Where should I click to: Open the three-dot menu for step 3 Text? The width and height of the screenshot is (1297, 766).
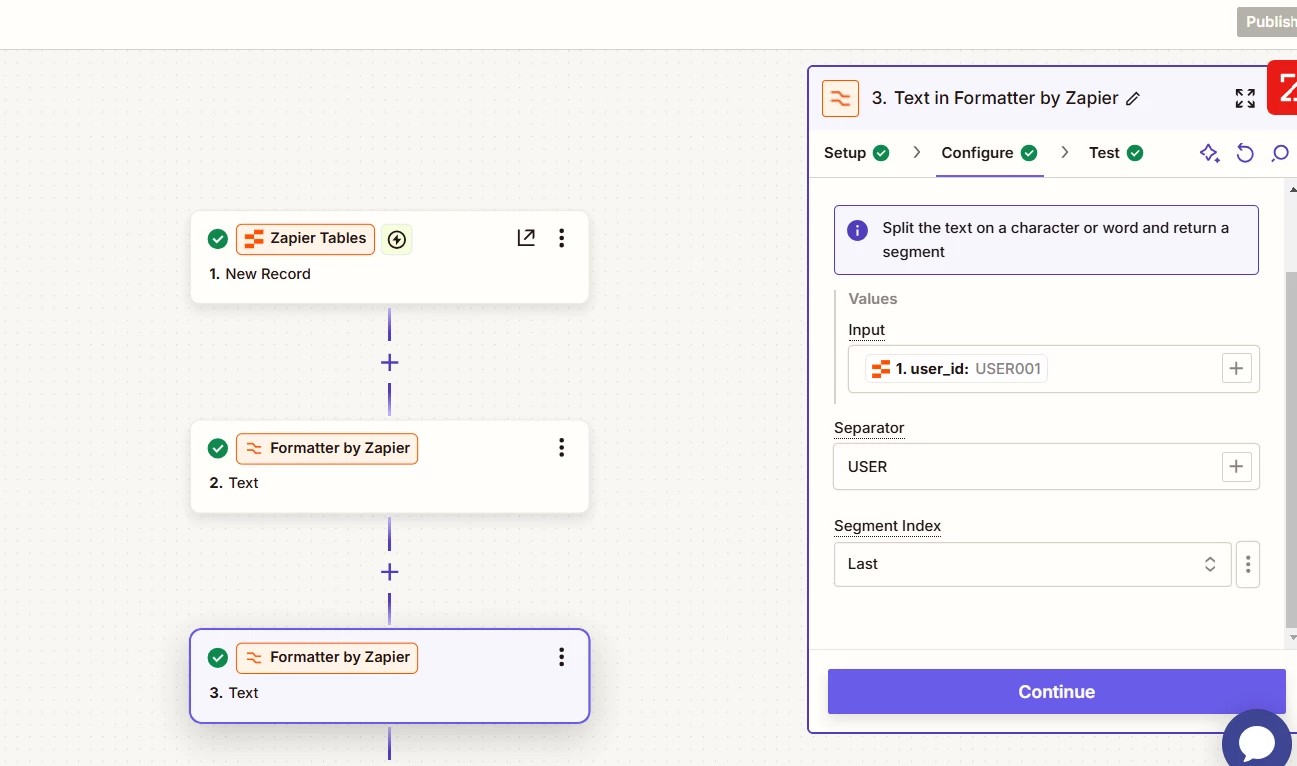coord(561,656)
